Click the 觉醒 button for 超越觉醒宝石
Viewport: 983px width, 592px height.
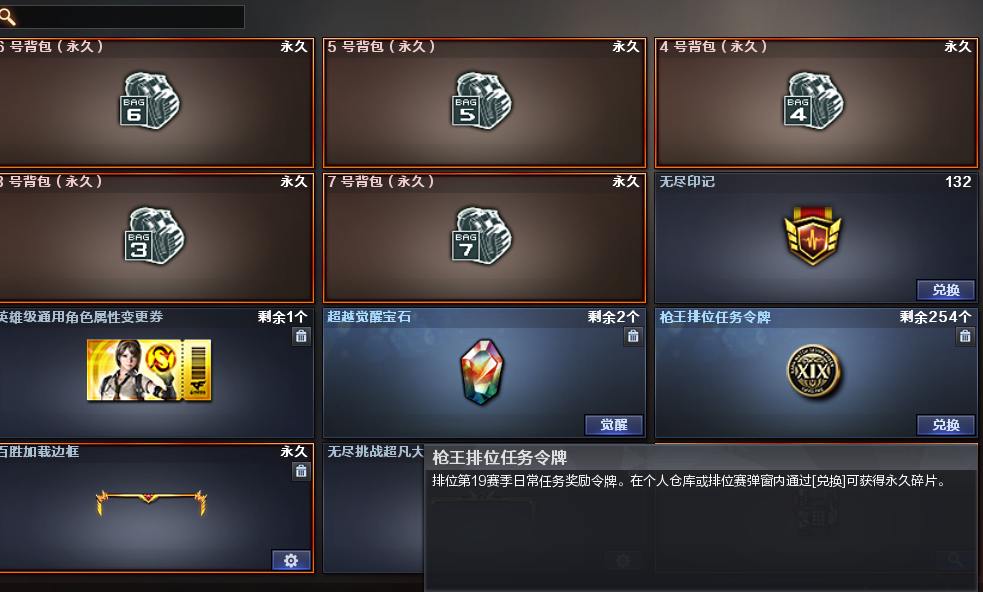point(614,425)
